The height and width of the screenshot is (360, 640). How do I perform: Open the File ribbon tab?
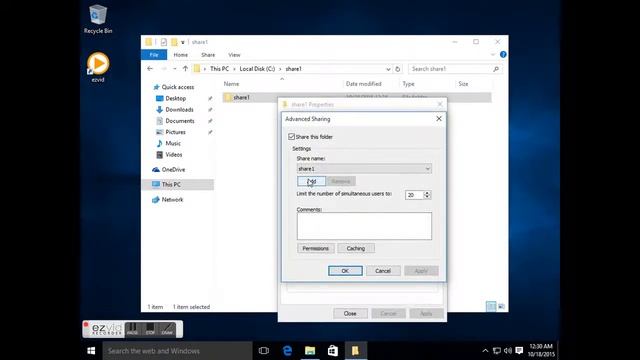(154, 55)
